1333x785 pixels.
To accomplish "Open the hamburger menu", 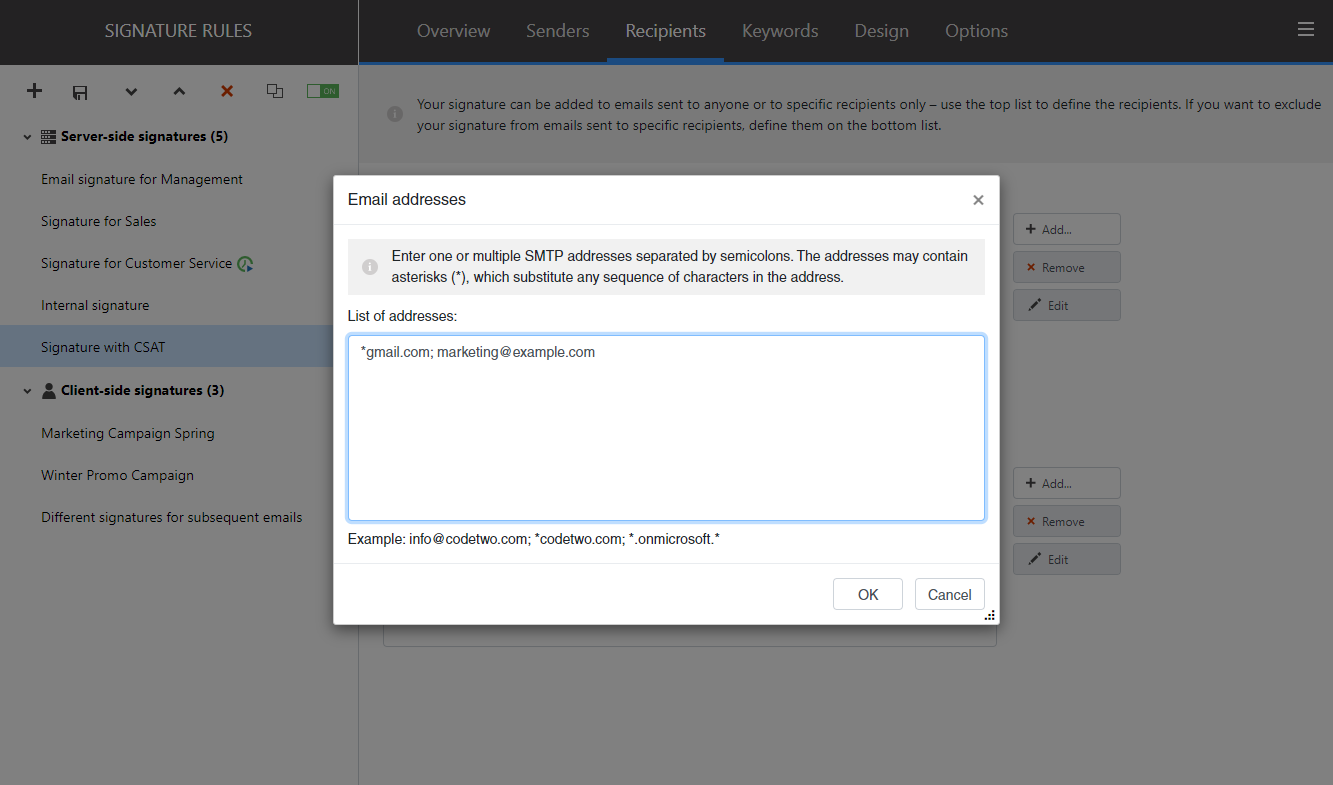I will [1306, 29].
